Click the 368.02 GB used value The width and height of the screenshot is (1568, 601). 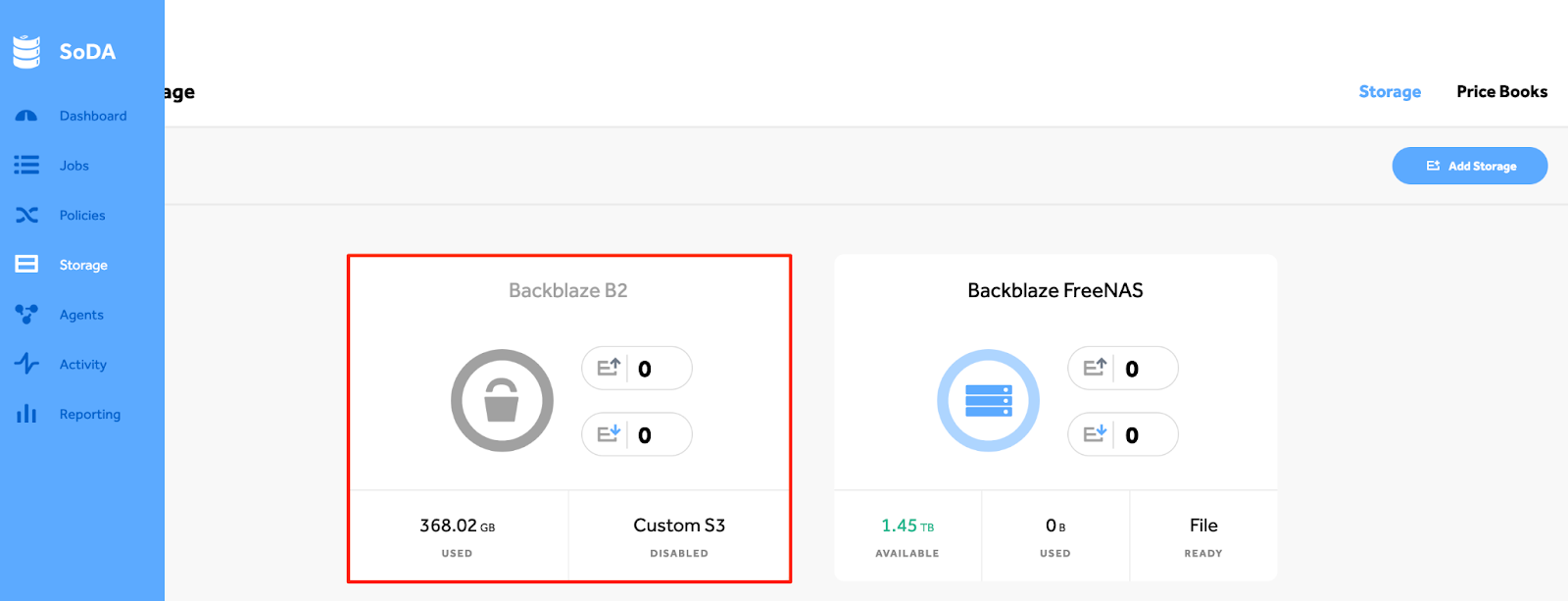(458, 526)
